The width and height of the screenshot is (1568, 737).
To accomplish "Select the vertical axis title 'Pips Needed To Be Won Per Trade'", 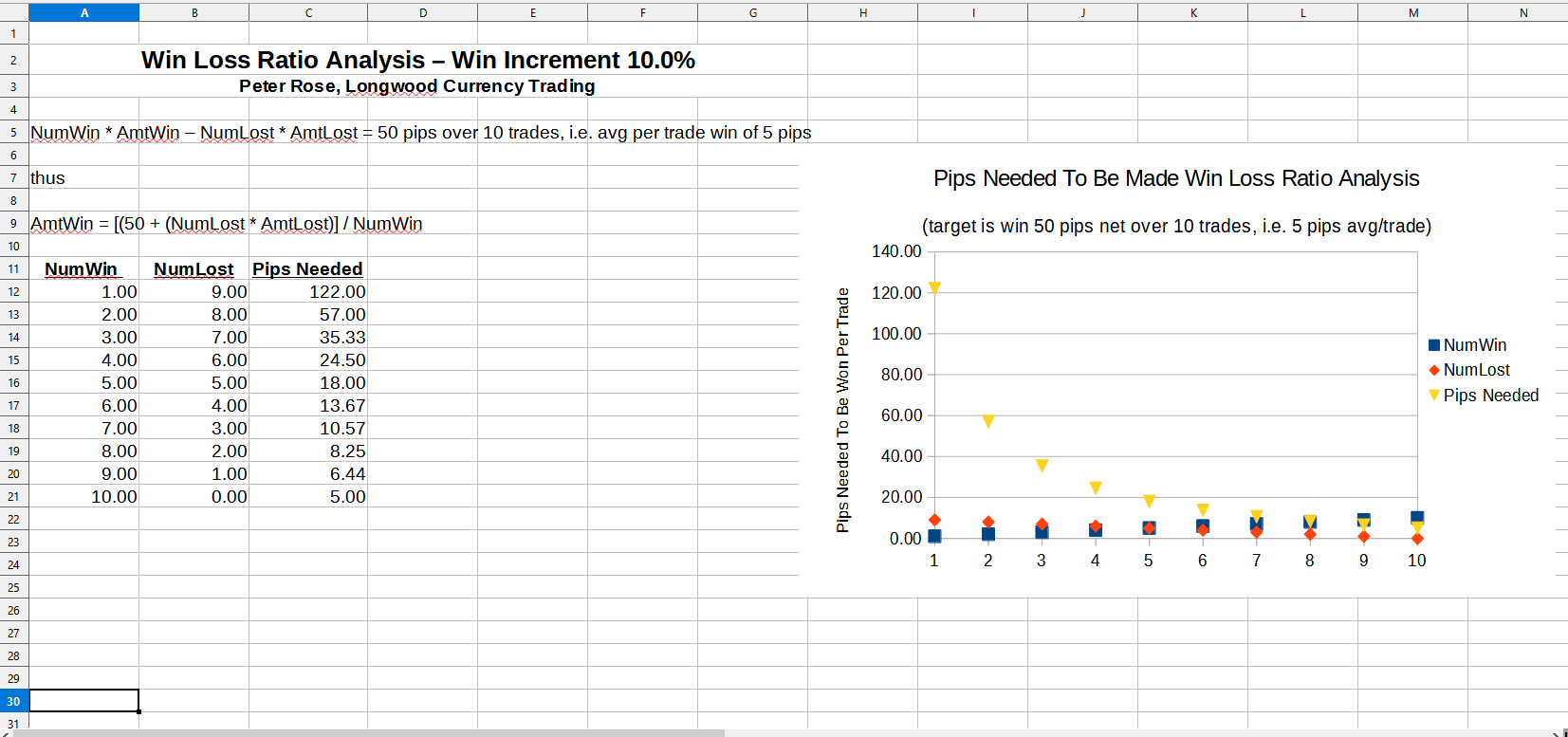I will tap(842, 410).
